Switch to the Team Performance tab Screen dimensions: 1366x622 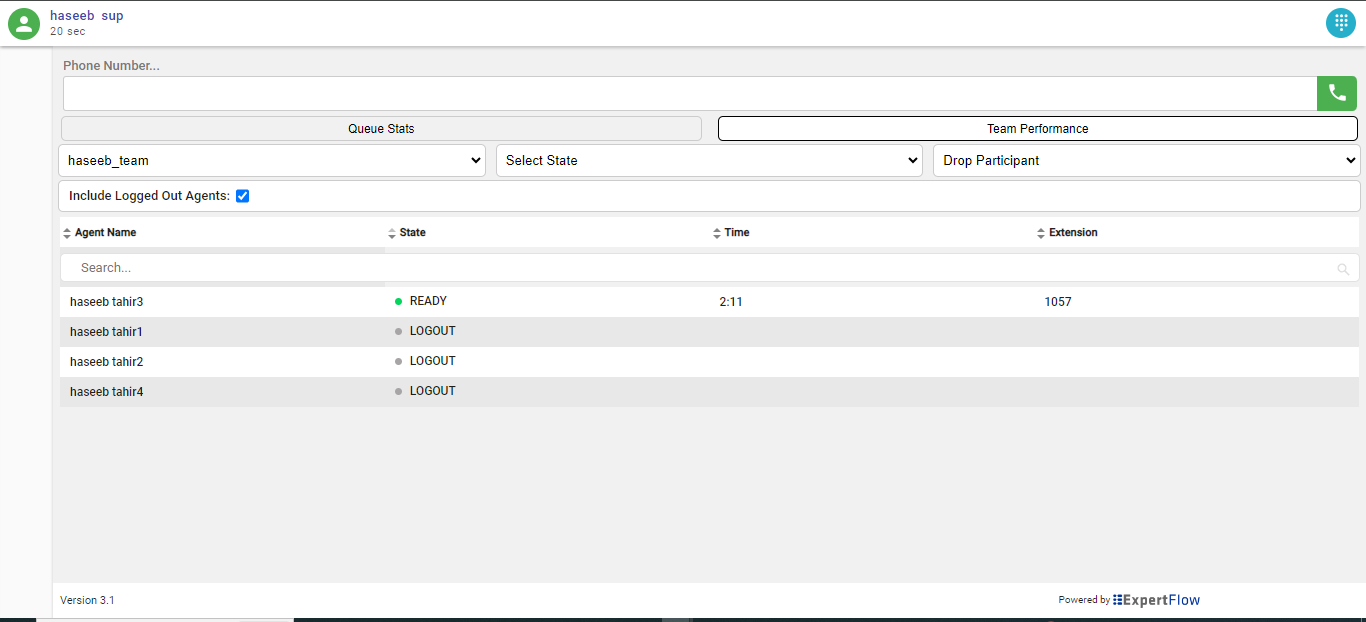pyautogui.click(x=1037, y=129)
